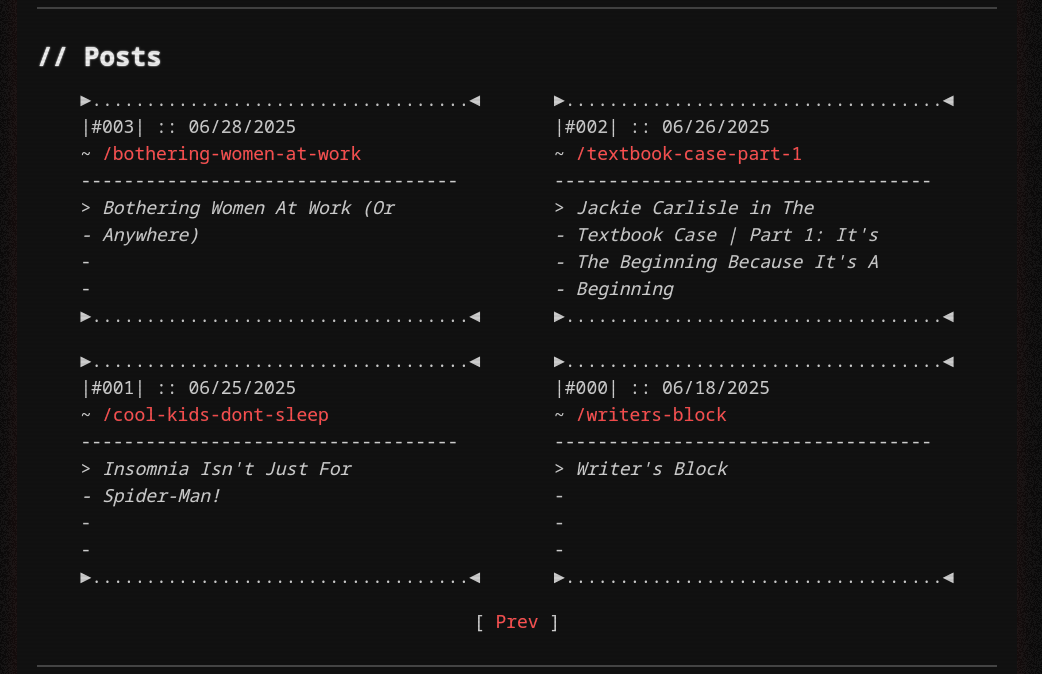1042x674 pixels.
Task: Click the Prev pagination link
Action: (x=516, y=622)
